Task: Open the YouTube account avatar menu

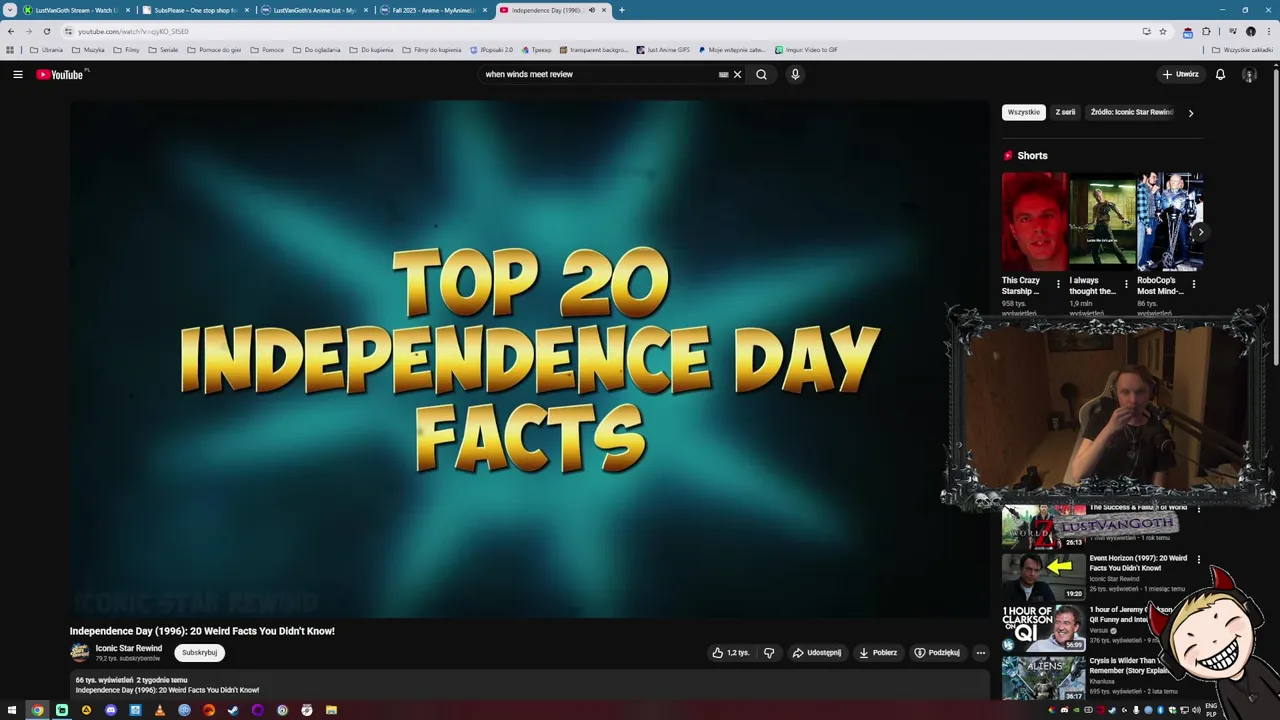Action: pos(1249,74)
